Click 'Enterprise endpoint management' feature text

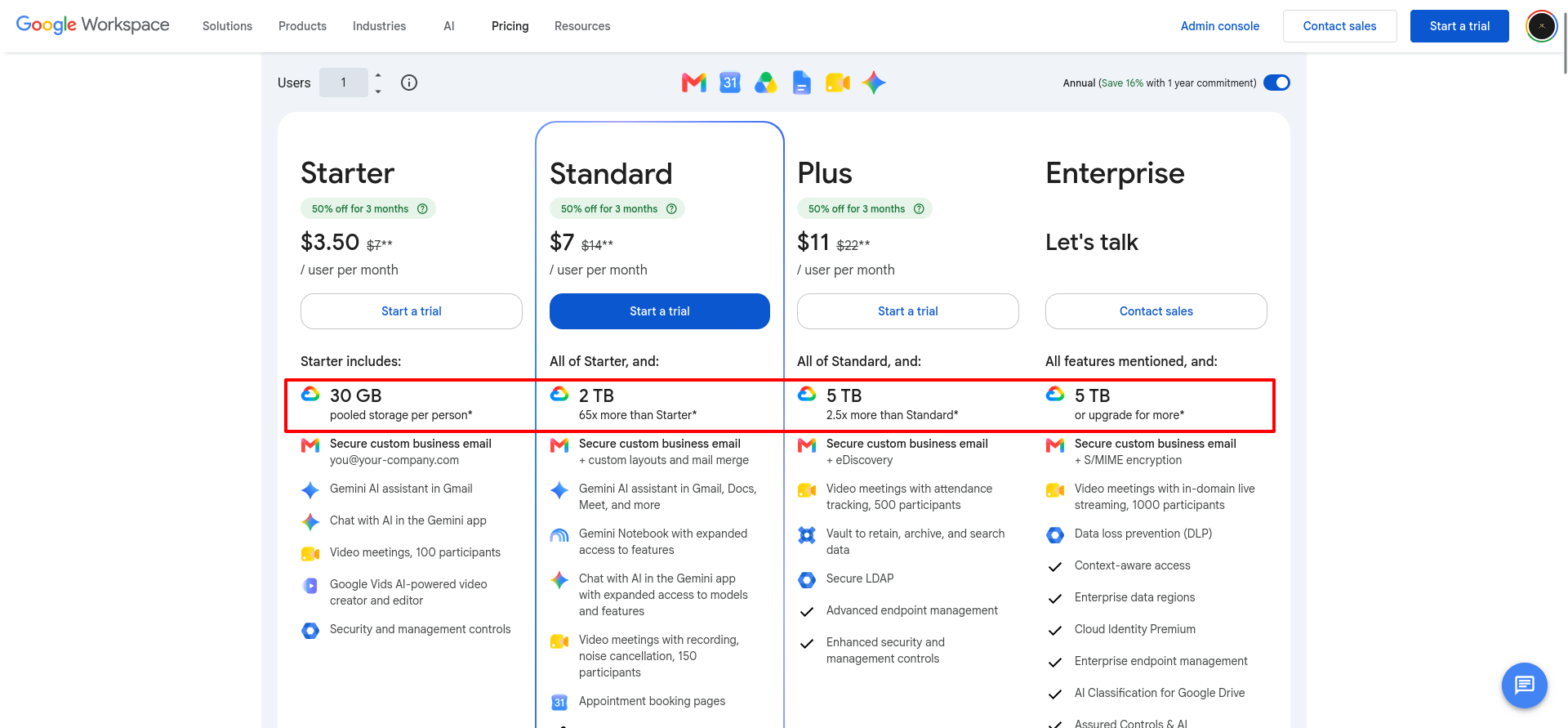[x=1161, y=661]
